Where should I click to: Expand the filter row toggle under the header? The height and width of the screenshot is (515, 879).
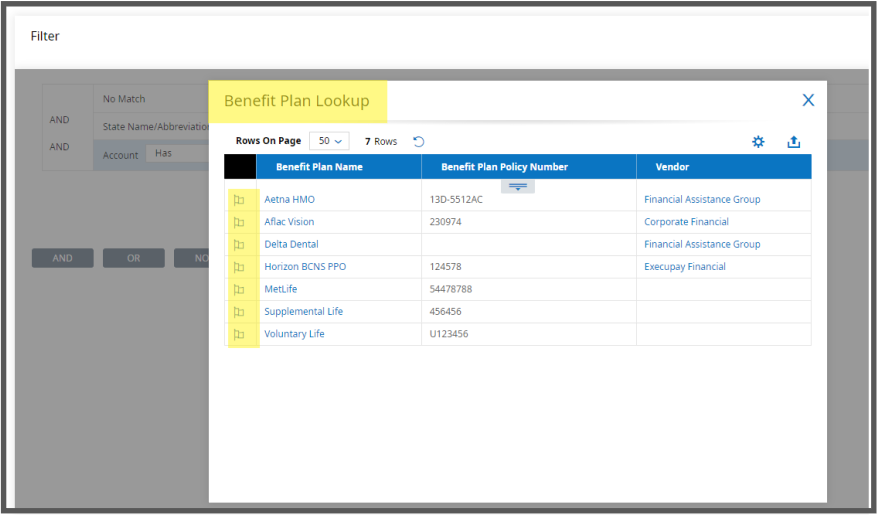pyautogui.click(x=517, y=187)
